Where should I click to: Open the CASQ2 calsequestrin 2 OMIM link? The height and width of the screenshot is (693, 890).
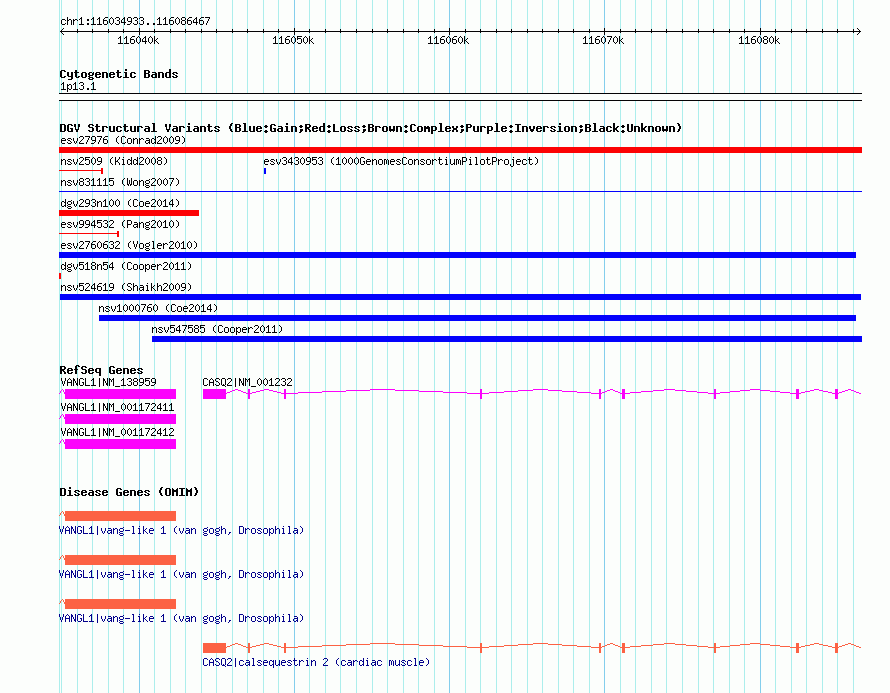[316, 662]
